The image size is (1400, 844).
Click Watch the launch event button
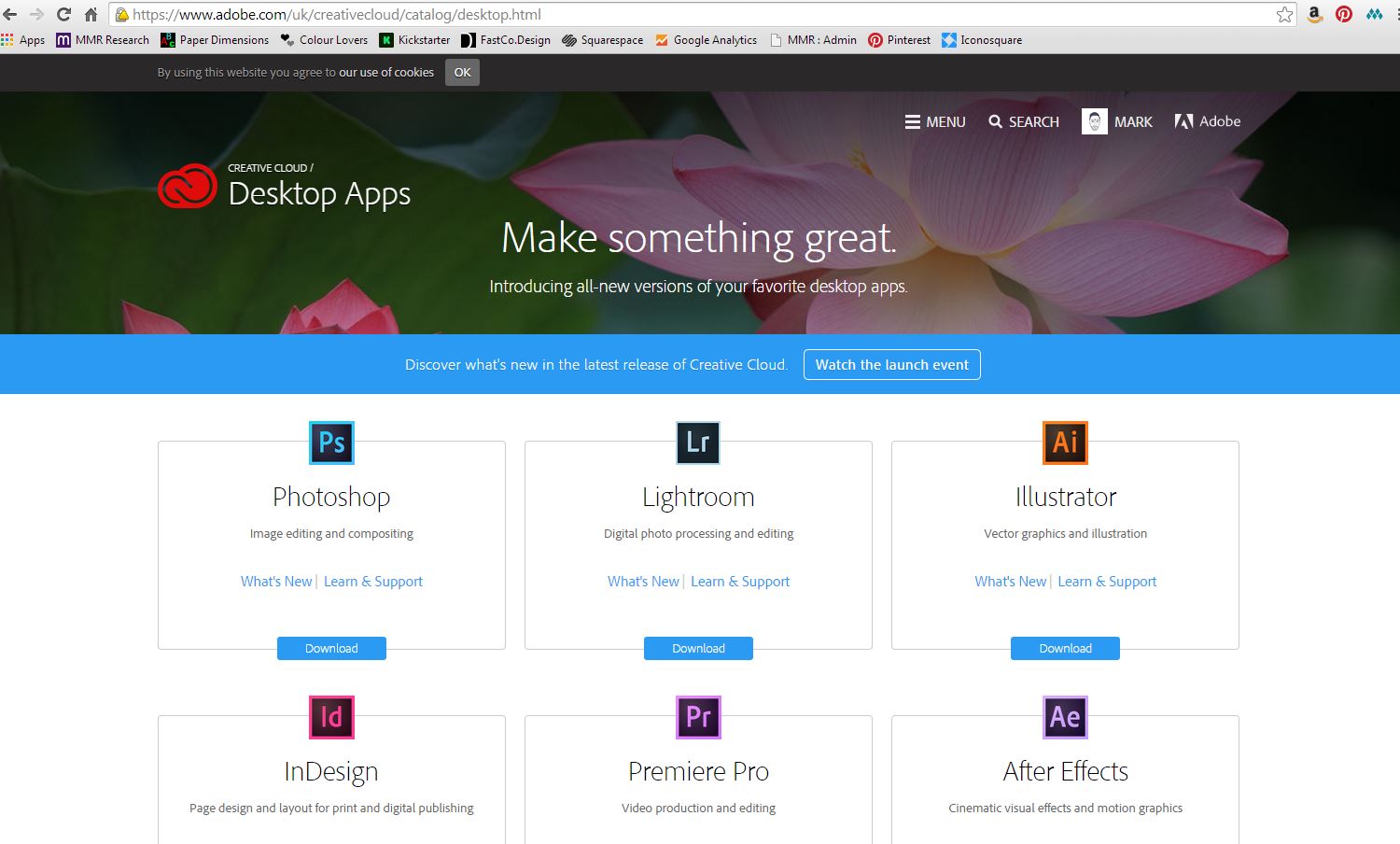[892, 364]
